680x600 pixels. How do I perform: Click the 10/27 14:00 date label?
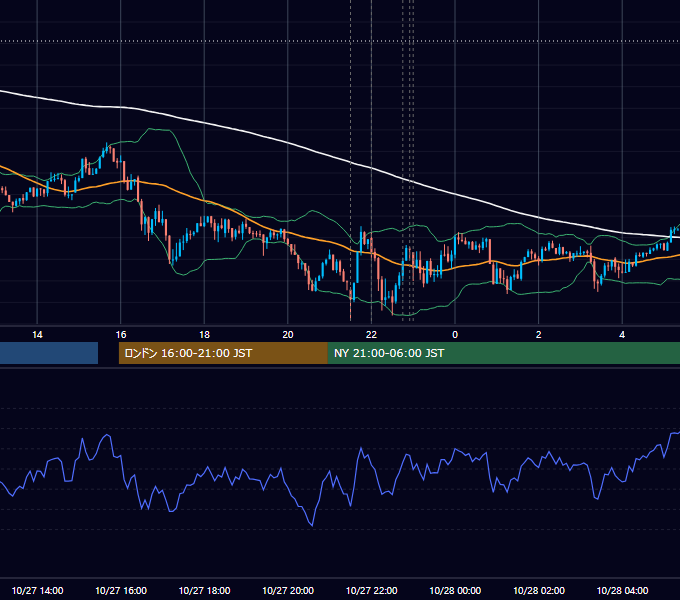point(37,590)
